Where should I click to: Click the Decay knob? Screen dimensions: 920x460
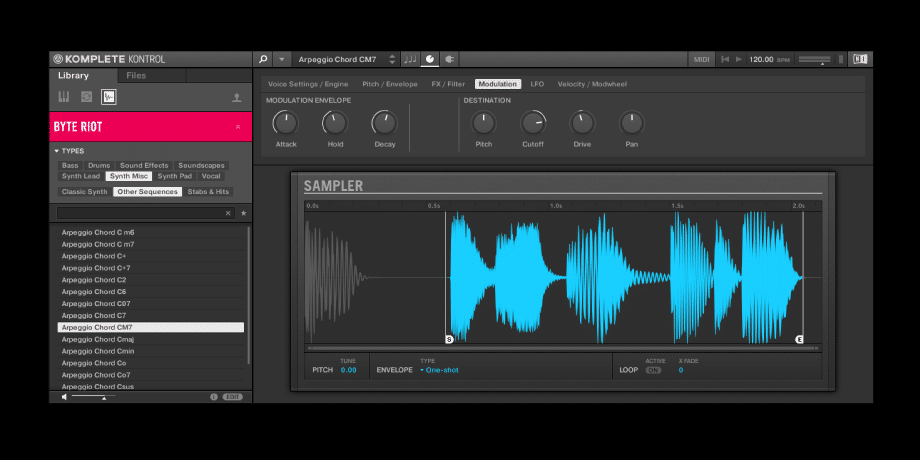(x=384, y=123)
